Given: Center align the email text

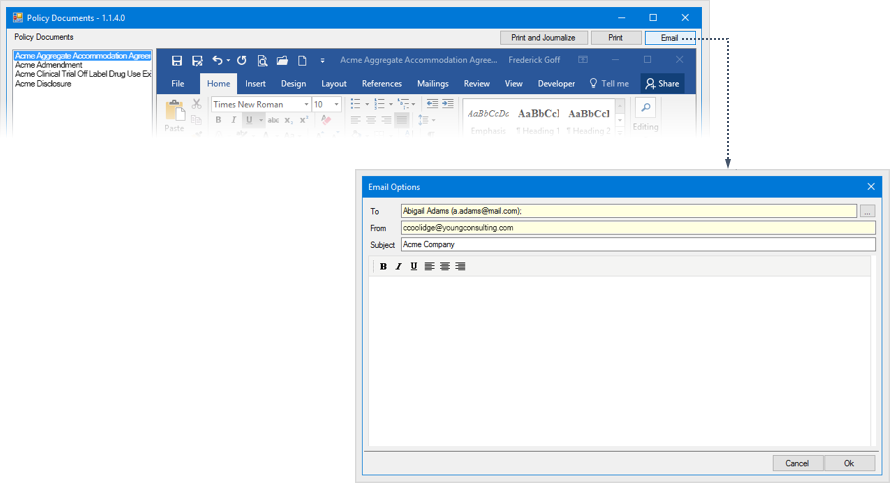Looking at the screenshot, I should click(x=445, y=267).
